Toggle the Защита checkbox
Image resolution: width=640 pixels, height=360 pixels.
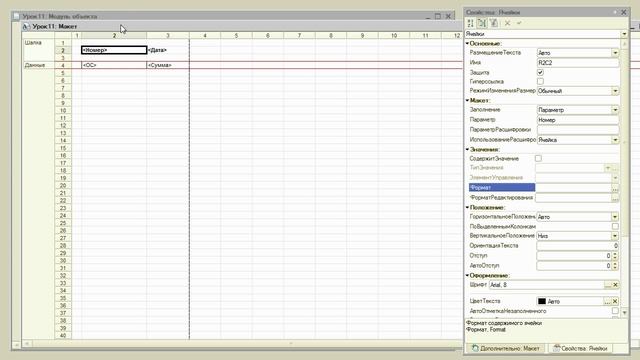point(540,72)
